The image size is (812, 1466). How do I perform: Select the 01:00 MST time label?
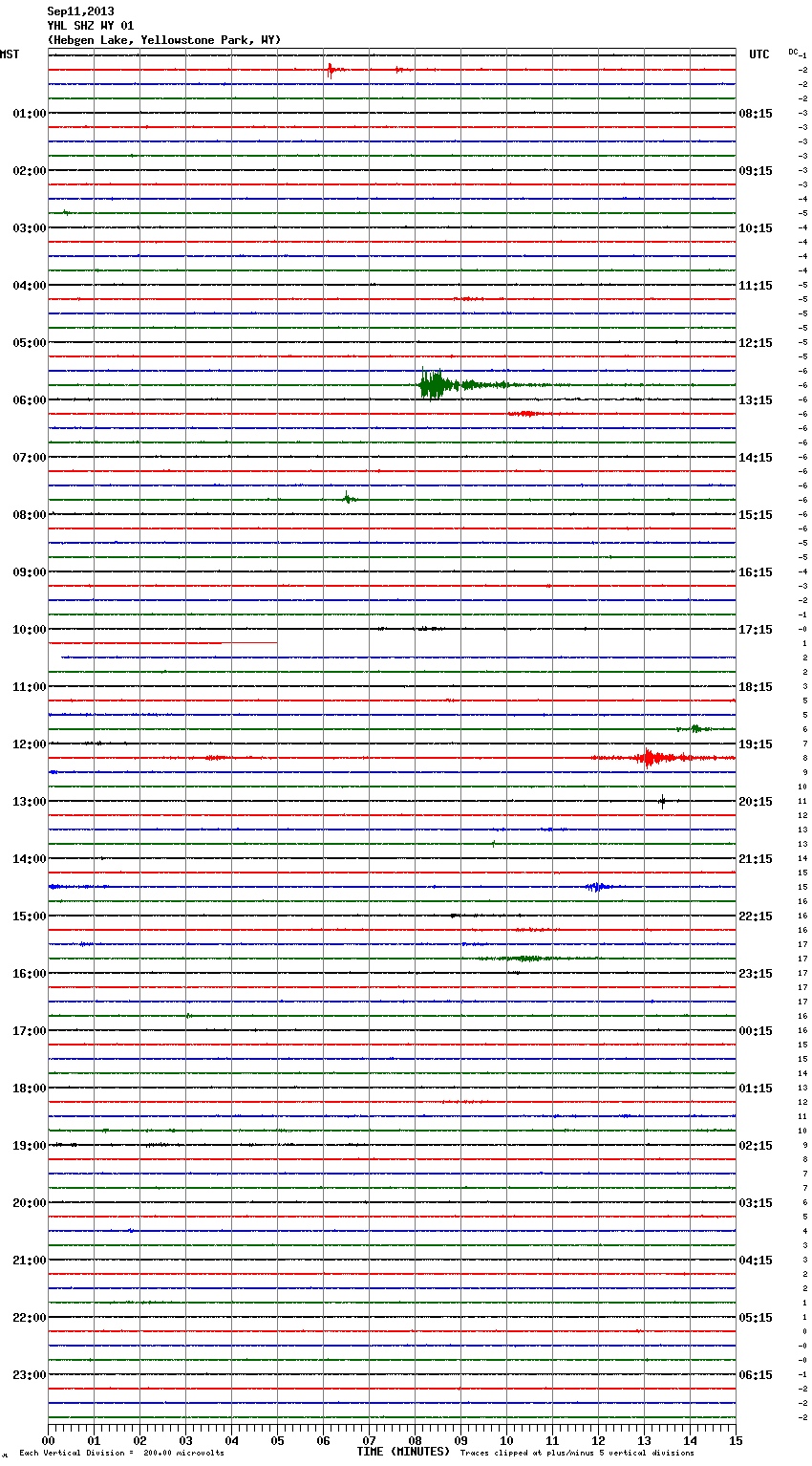click(x=29, y=114)
